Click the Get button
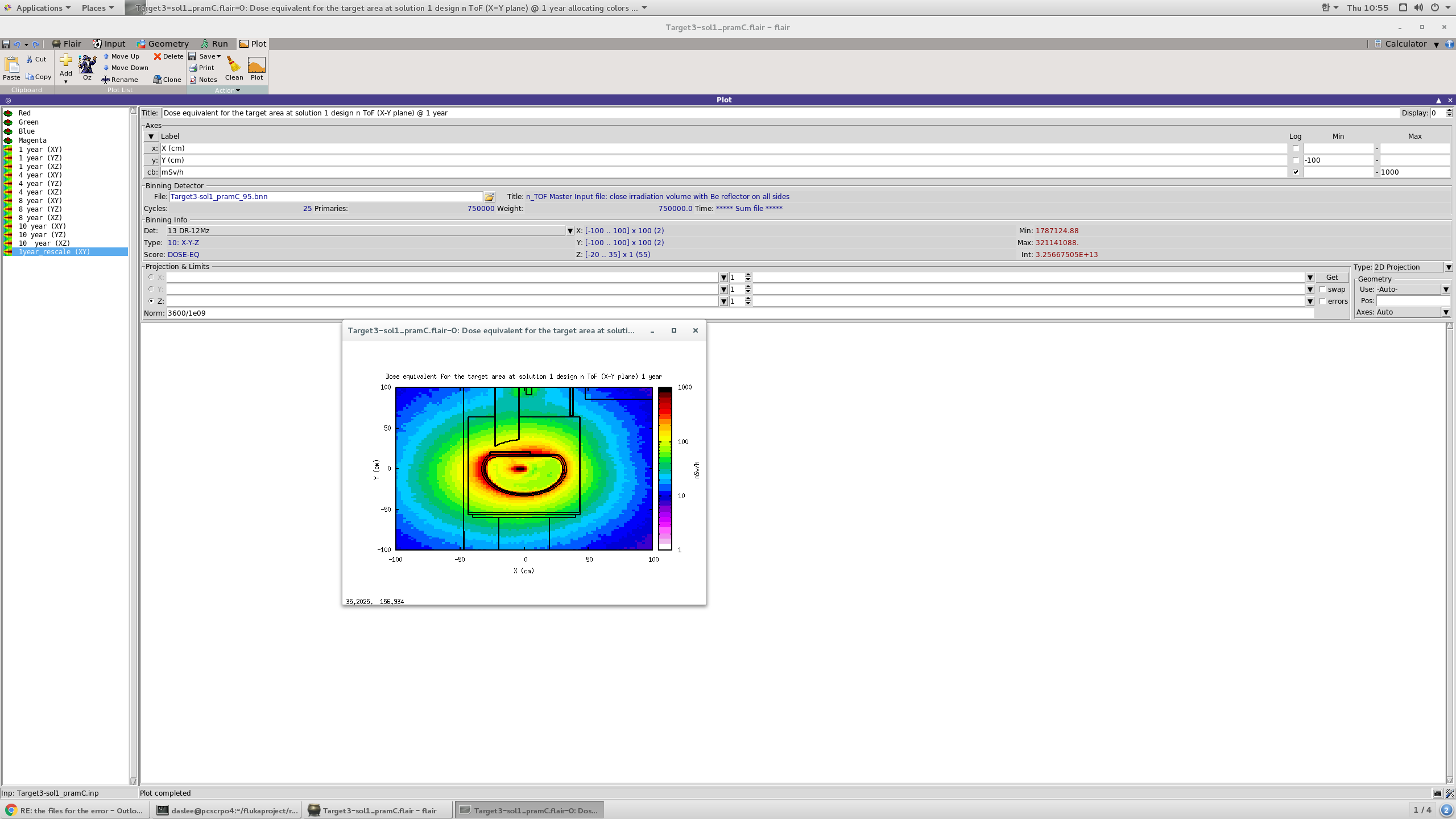This screenshot has height=819, width=1456. coord(1332,278)
